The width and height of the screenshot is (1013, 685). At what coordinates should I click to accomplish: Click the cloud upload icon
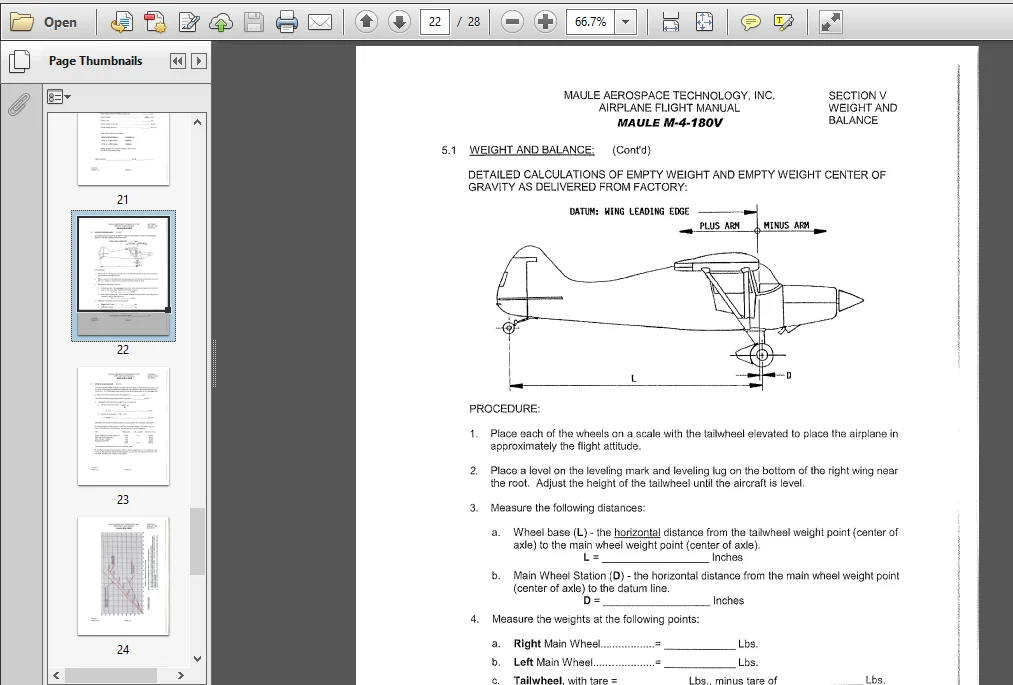tap(221, 22)
